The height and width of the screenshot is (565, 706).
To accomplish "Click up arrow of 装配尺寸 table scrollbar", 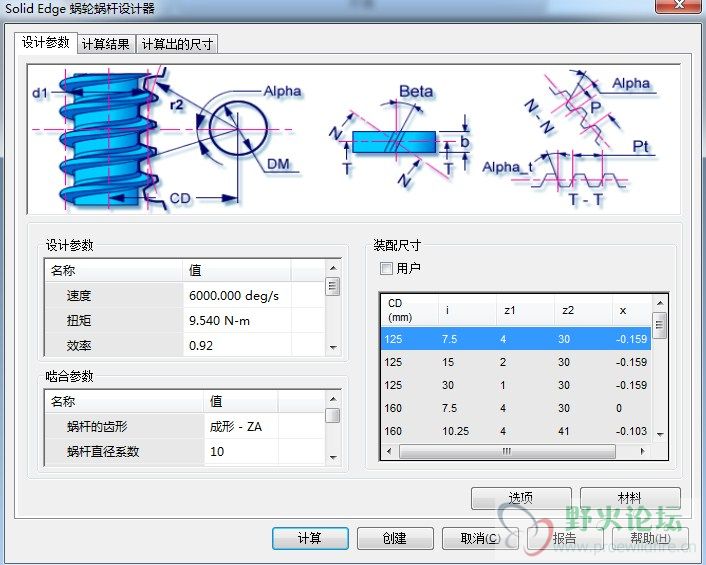I will click(659, 303).
